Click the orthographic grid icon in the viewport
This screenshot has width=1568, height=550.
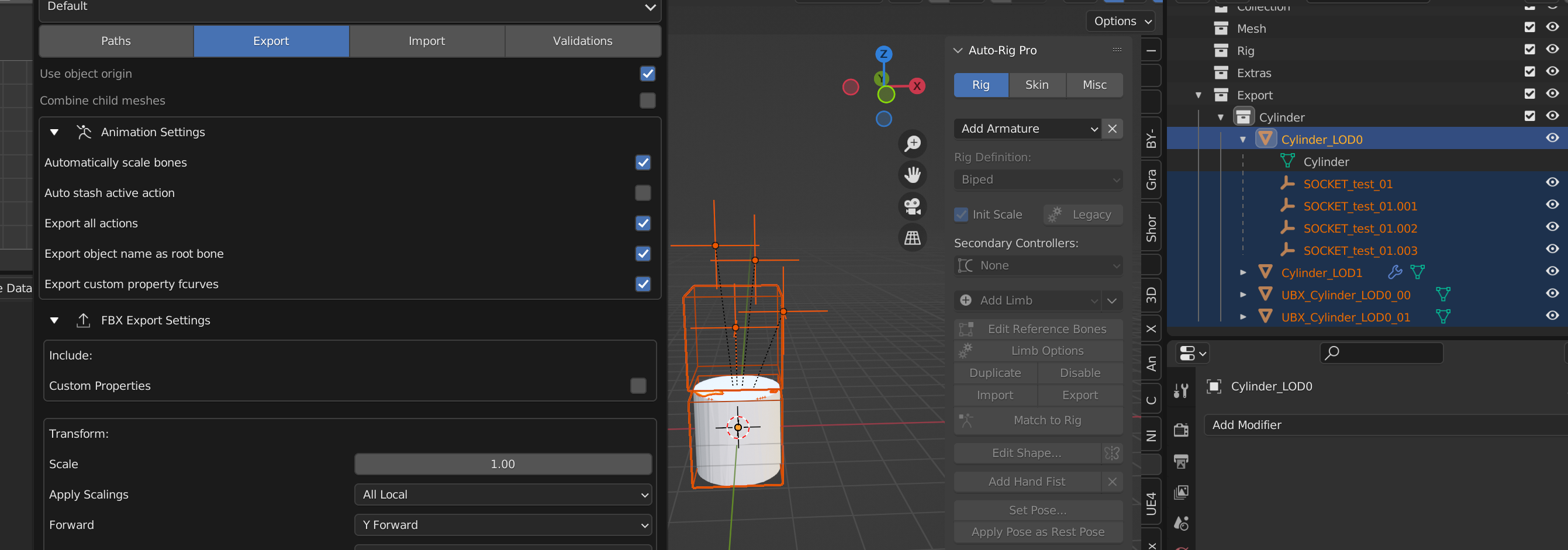tap(913, 237)
